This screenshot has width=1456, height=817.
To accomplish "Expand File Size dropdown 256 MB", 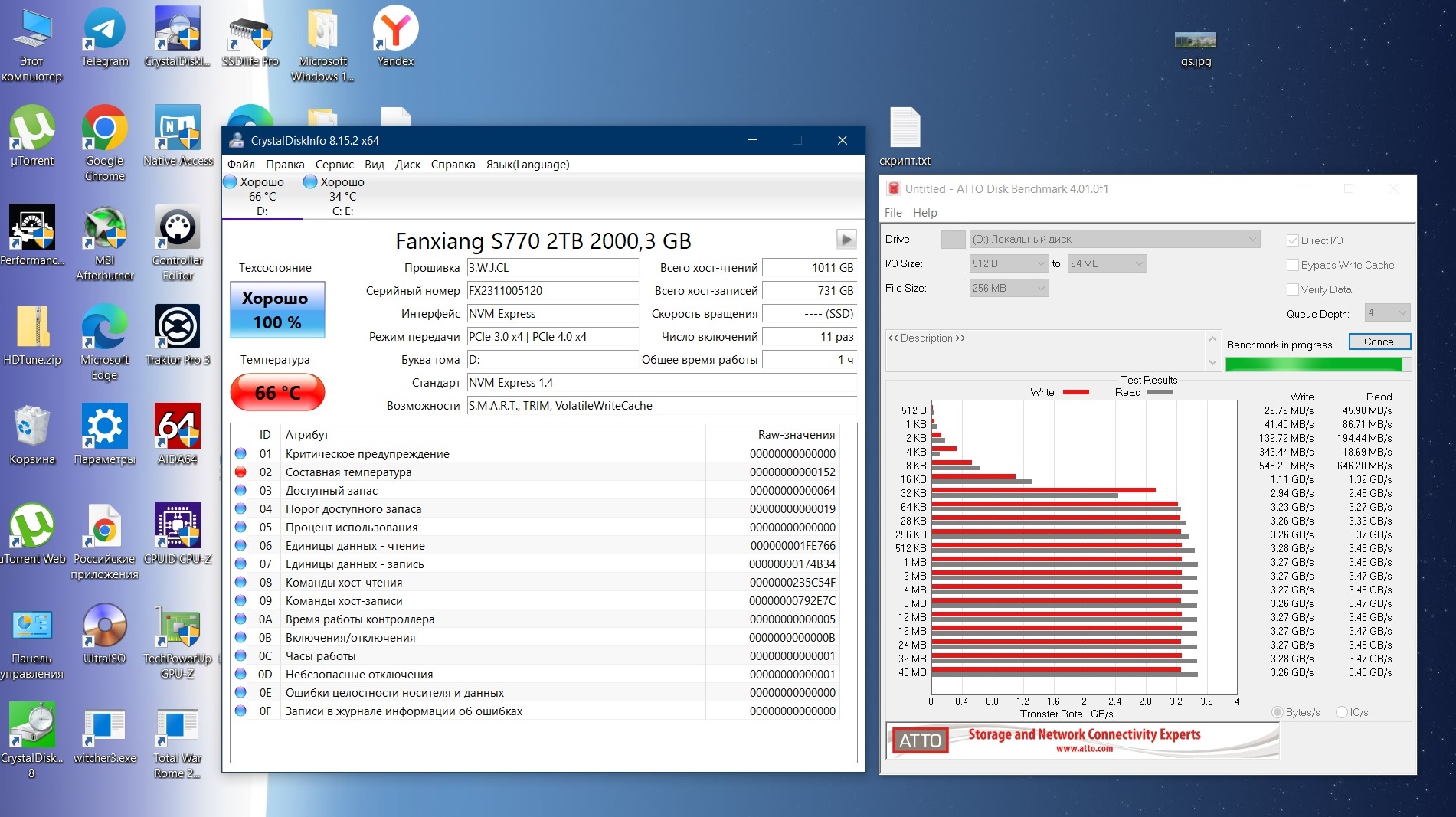I will point(1009,288).
